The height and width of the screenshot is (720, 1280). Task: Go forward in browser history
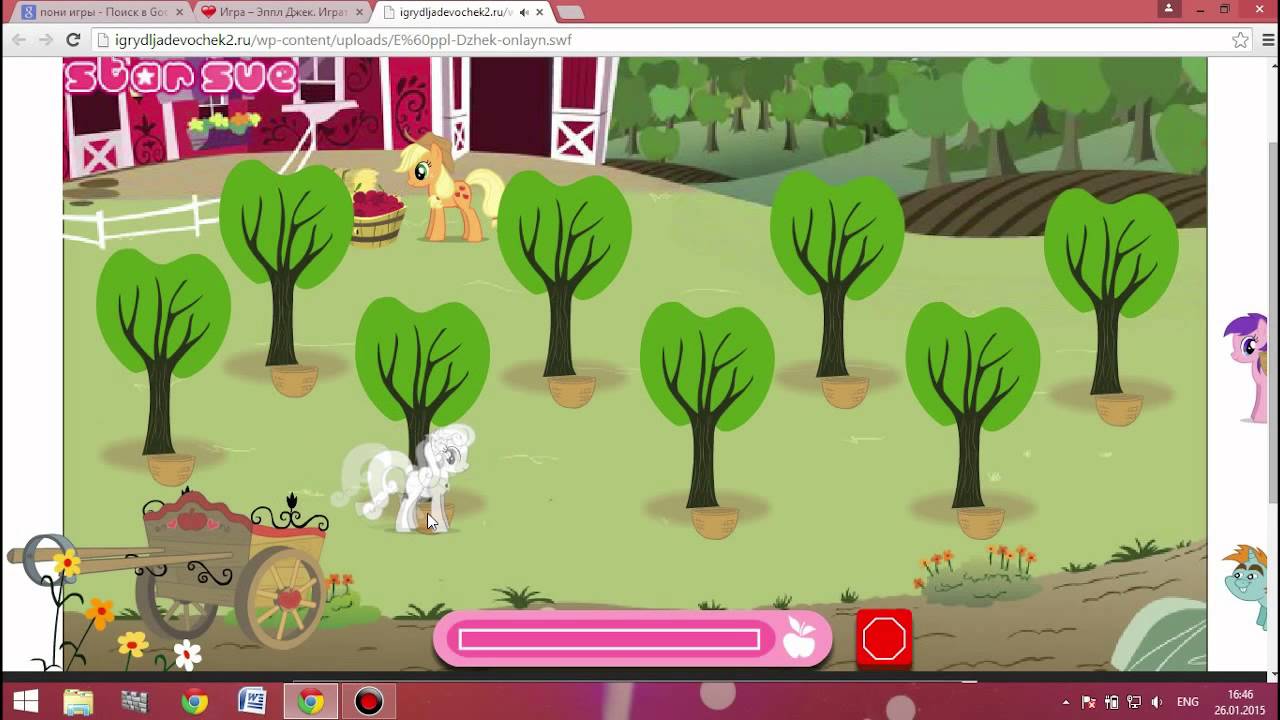click(46, 40)
